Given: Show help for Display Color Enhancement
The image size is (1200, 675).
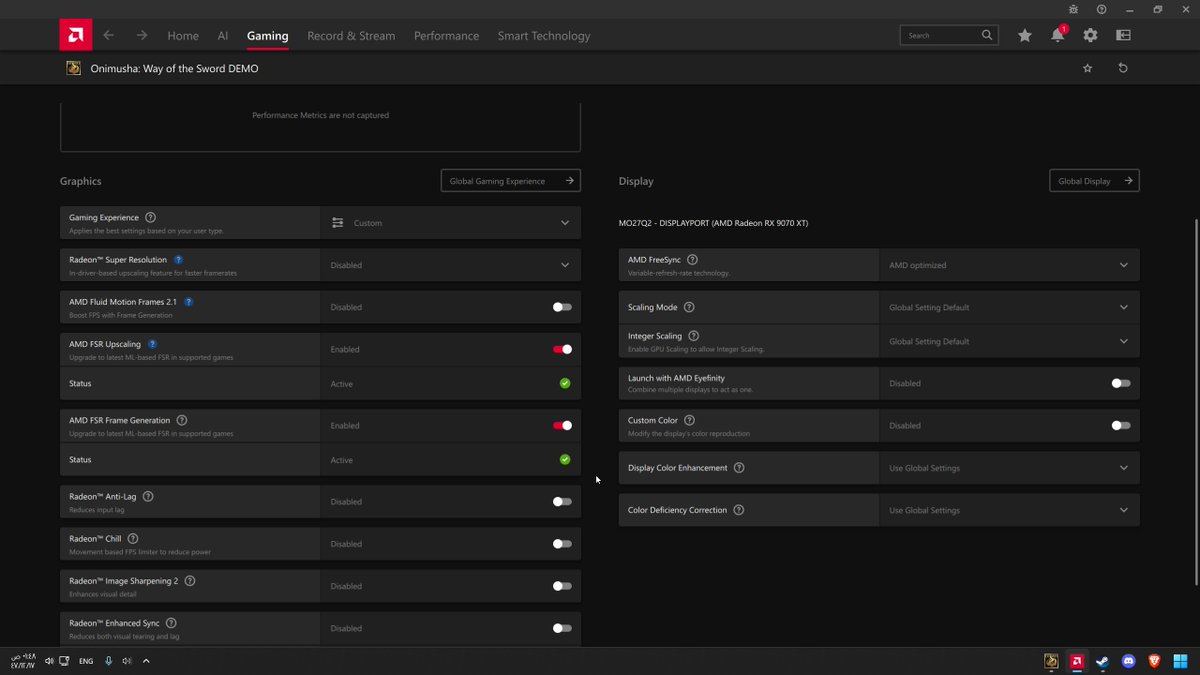Looking at the screenshot, I should 739,467.
